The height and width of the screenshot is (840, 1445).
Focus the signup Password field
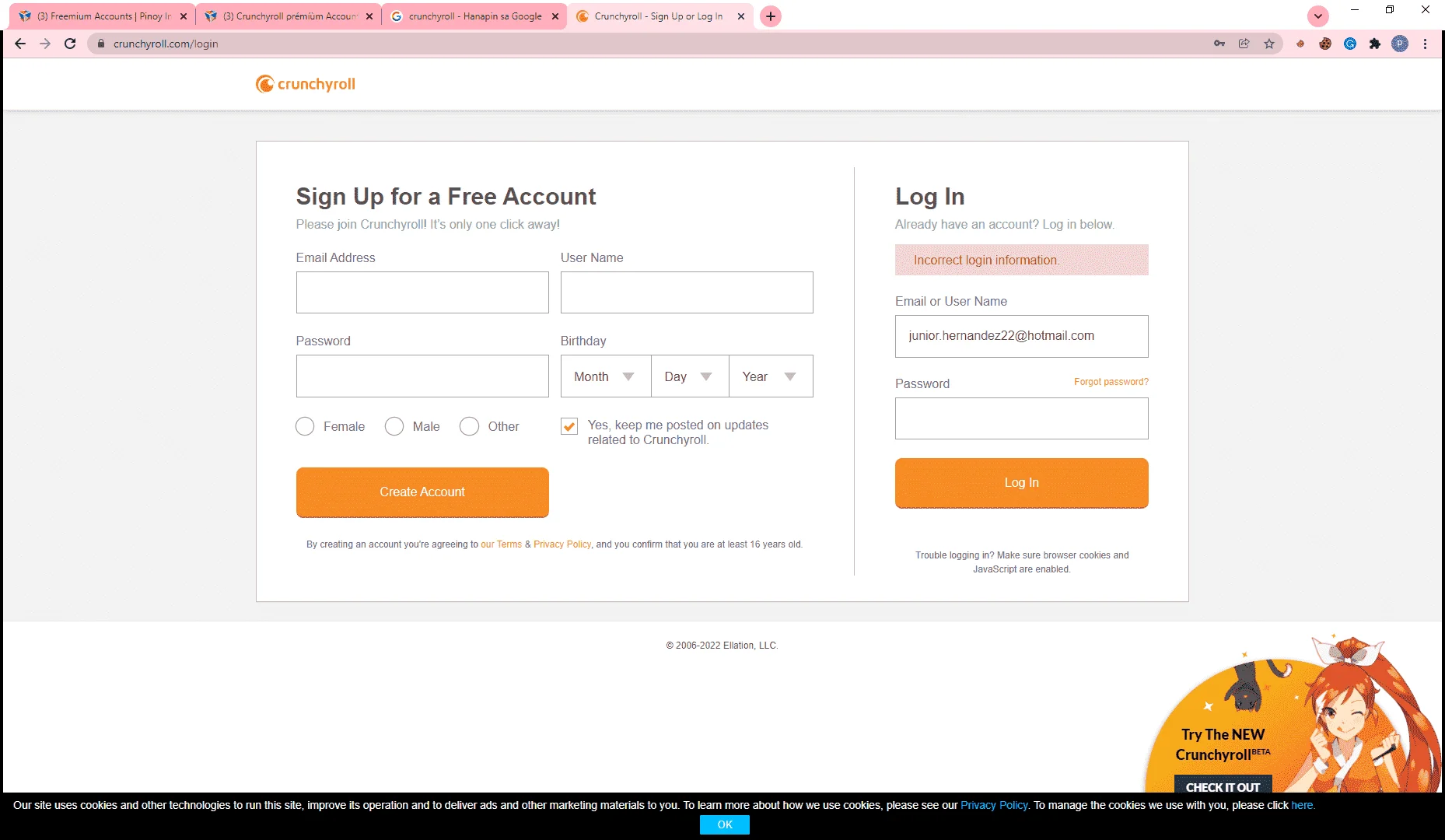[x=422, y=376]
